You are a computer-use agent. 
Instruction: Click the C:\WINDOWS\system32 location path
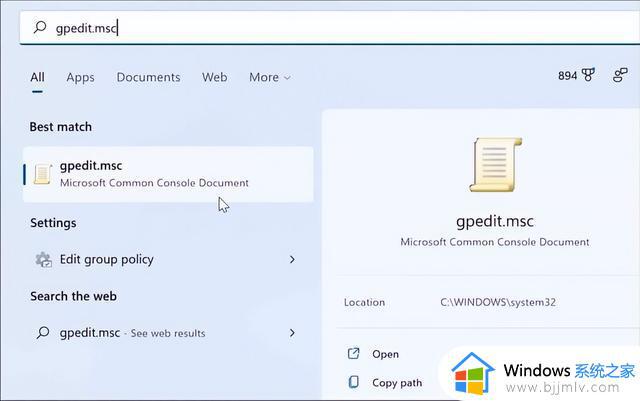click(x=498, y=302)
